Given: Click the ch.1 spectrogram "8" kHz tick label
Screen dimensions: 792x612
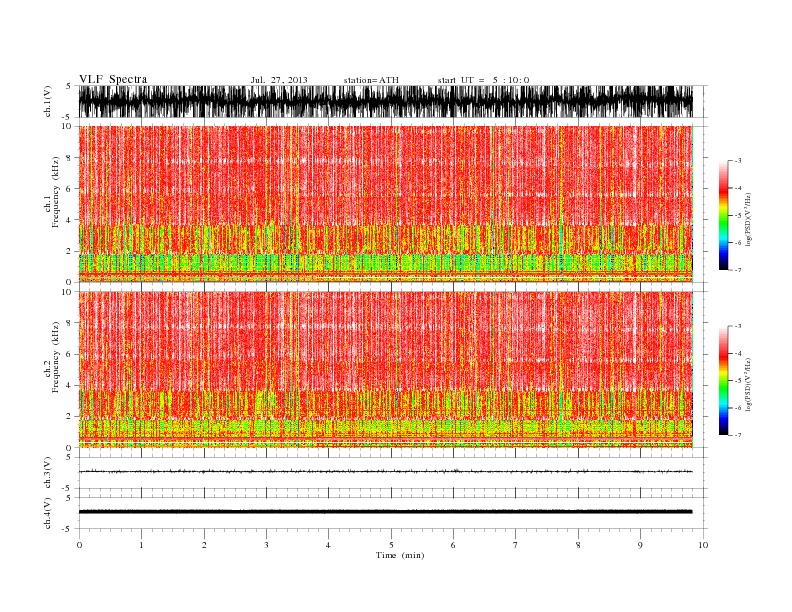Looking at the screenshot, I should pyautogui.click(x=69, y=158).
